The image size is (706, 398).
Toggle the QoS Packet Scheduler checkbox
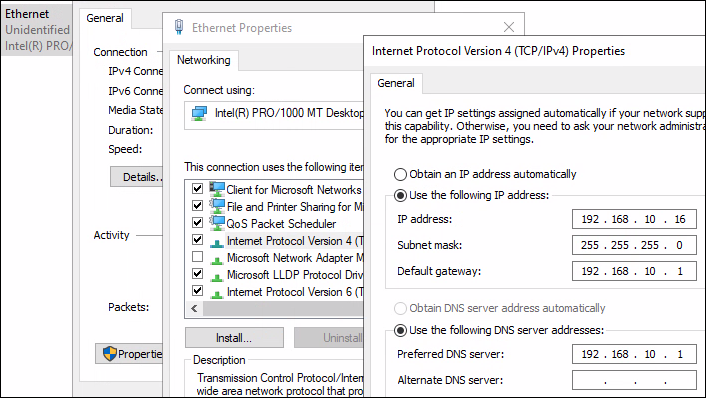(197, 222)
